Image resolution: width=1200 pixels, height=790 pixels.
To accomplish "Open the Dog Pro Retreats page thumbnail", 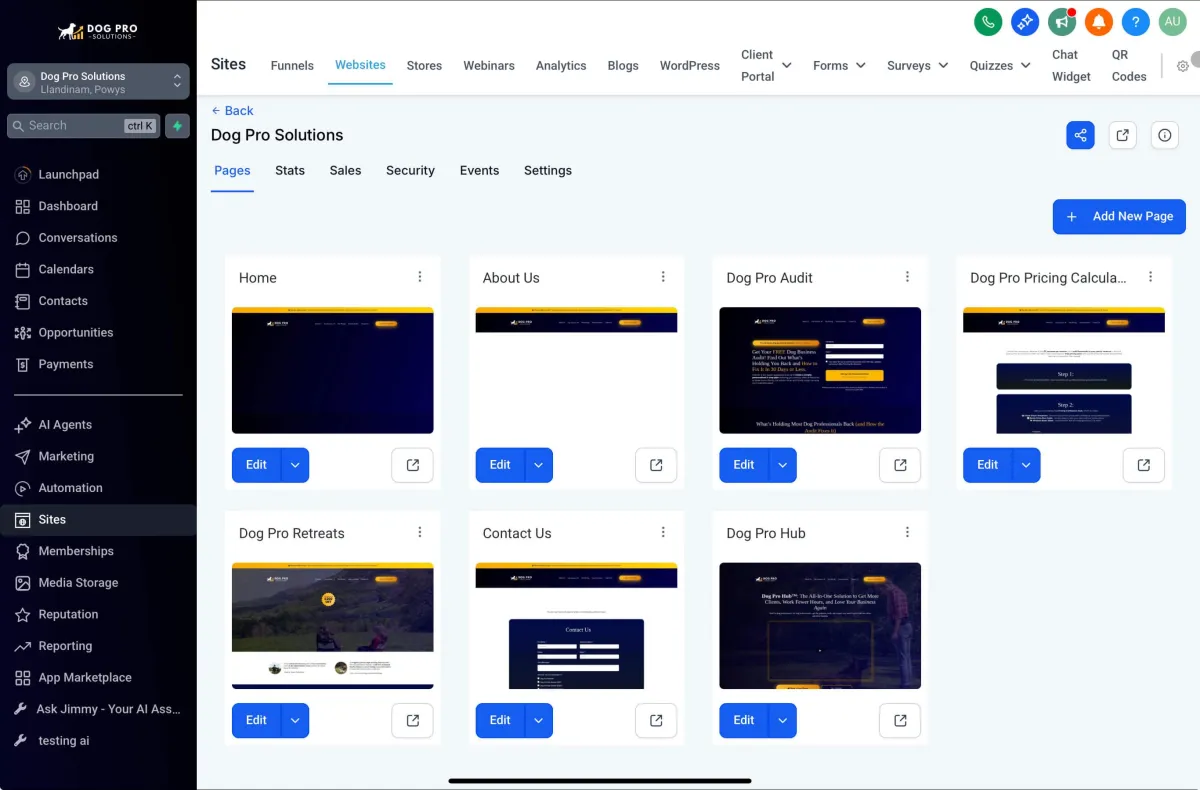I will [332, 625].
